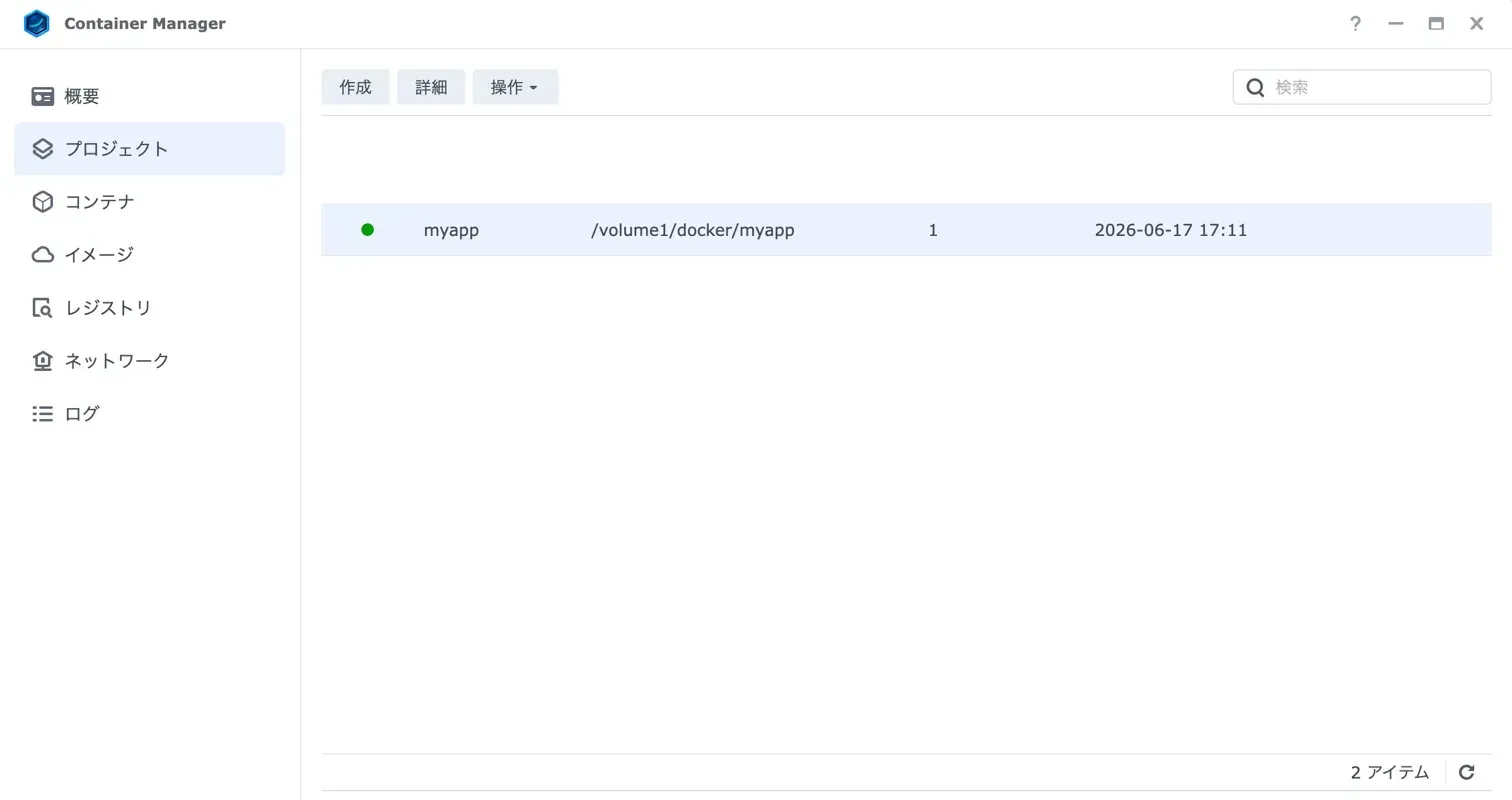Image resolution: width=1512 pixels, height=800 pixels.
Task: Open the コンテナ section
Action: [100, 202]
